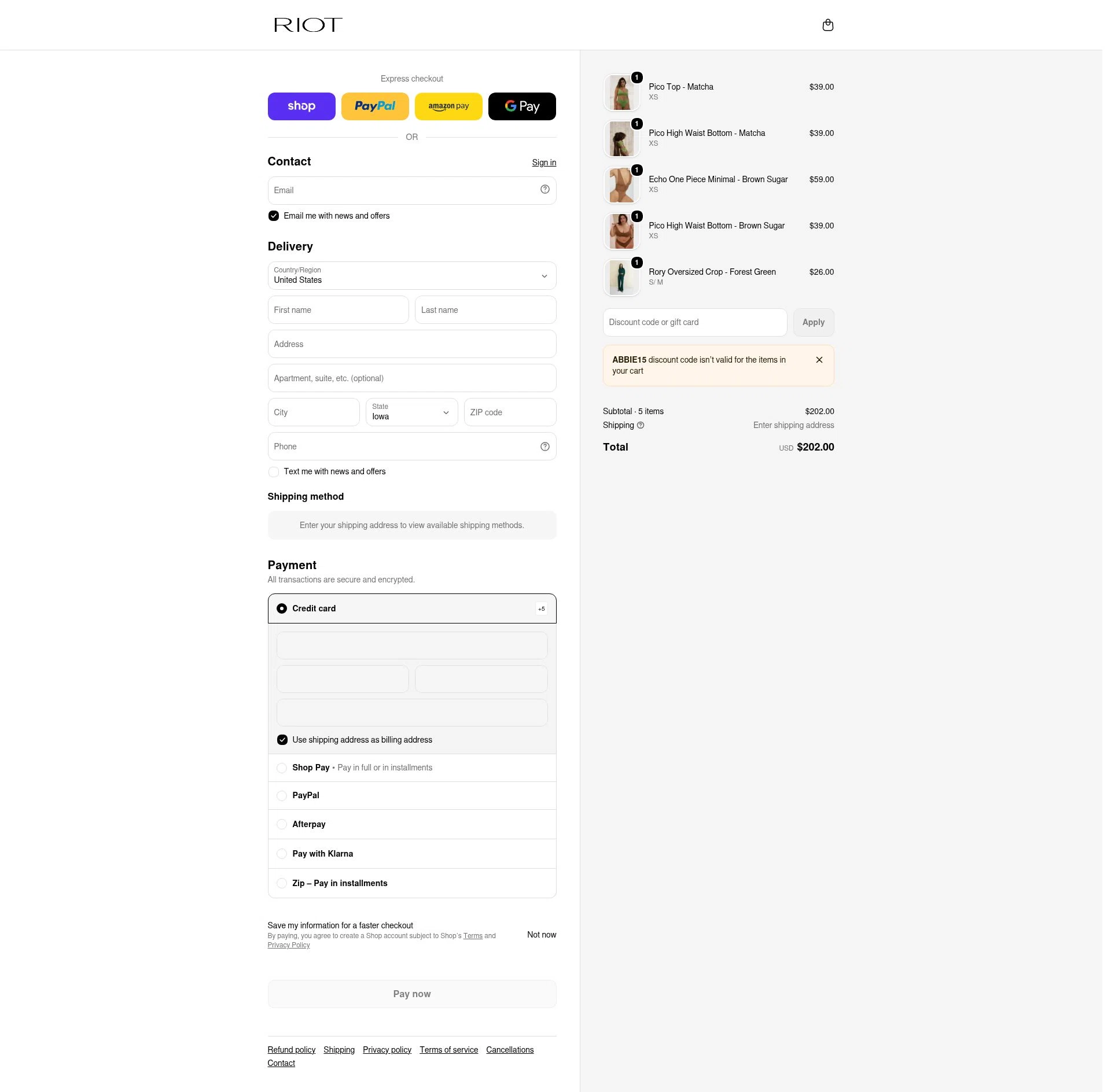Click the shipping info question icon
This screenshot has height=1092, width=1111.
(641, 425)
